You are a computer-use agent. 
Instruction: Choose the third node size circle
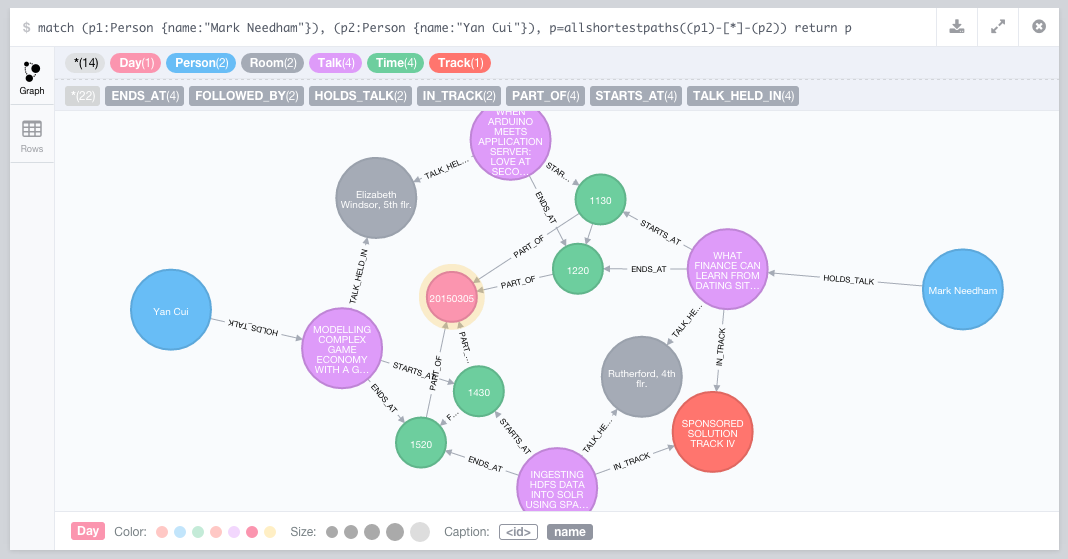pyautogui.click(x=372, y=532)
